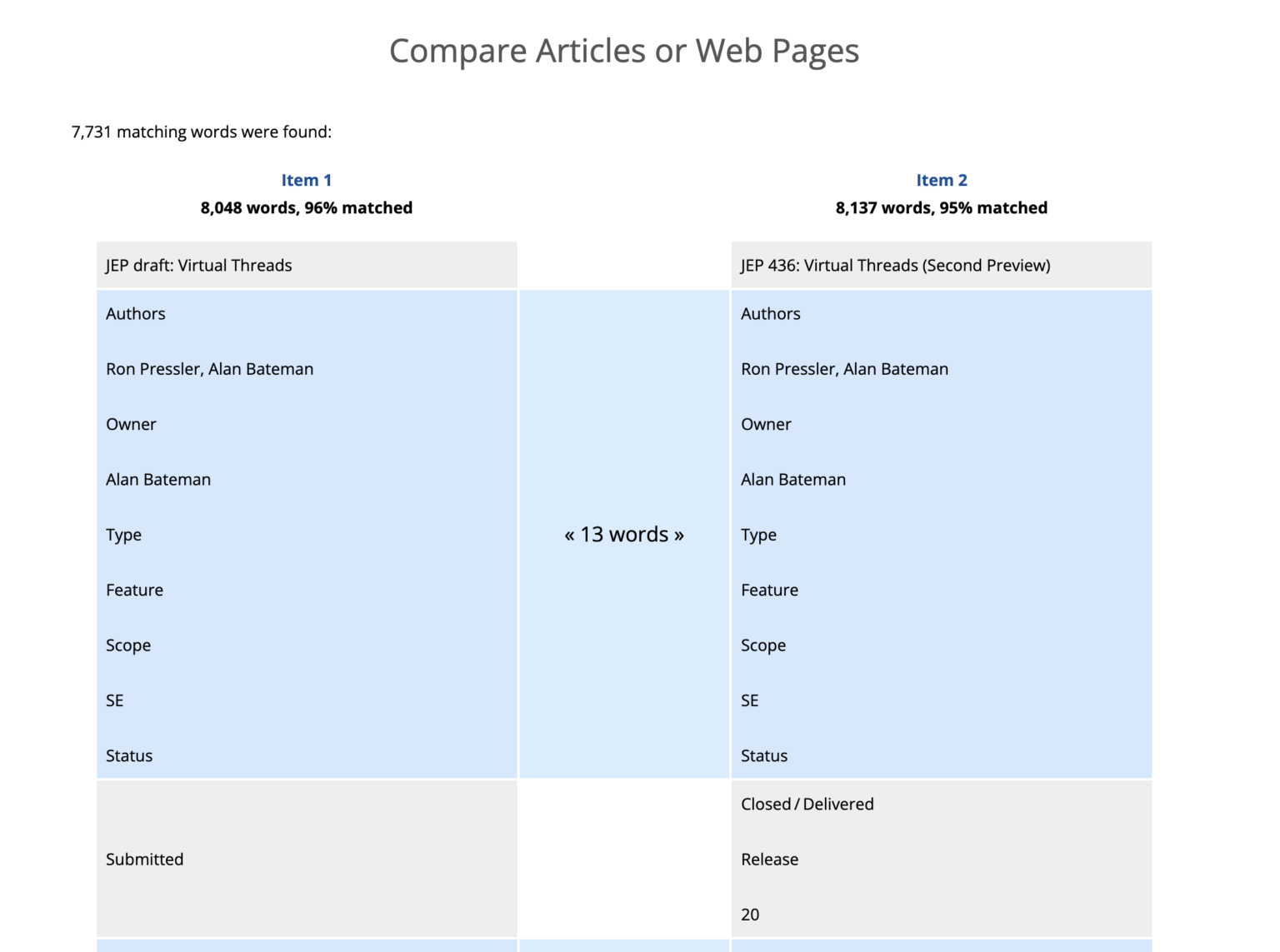Click the « 13 words » skipped-text link
Screen dimensions: 1280x952
pyautogui.click(x=623, y=534)
